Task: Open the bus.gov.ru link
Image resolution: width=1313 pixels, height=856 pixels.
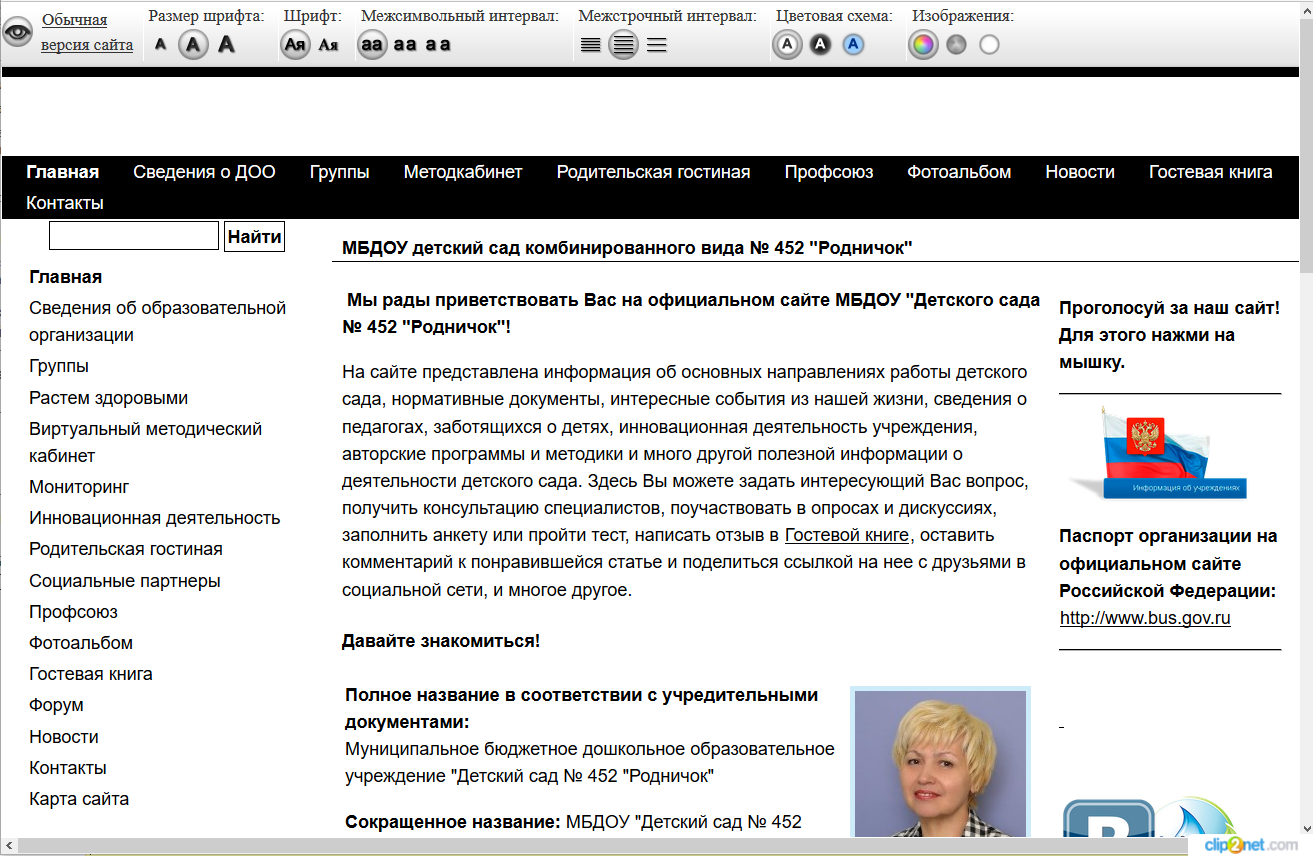Action: (1145, 618)
